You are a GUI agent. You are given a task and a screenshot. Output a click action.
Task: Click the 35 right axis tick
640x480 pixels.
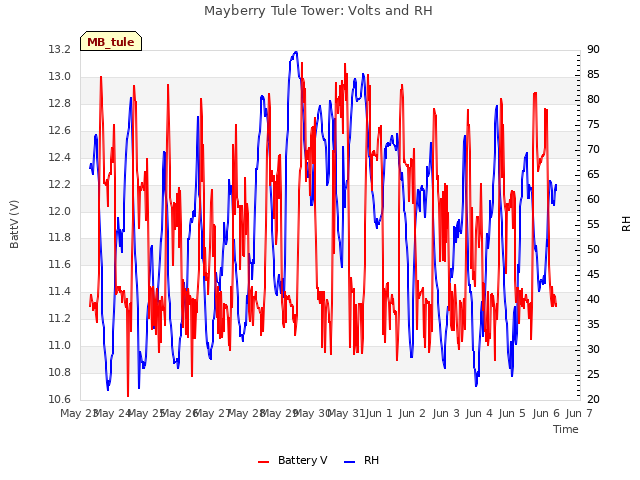[x=593, y=324]
